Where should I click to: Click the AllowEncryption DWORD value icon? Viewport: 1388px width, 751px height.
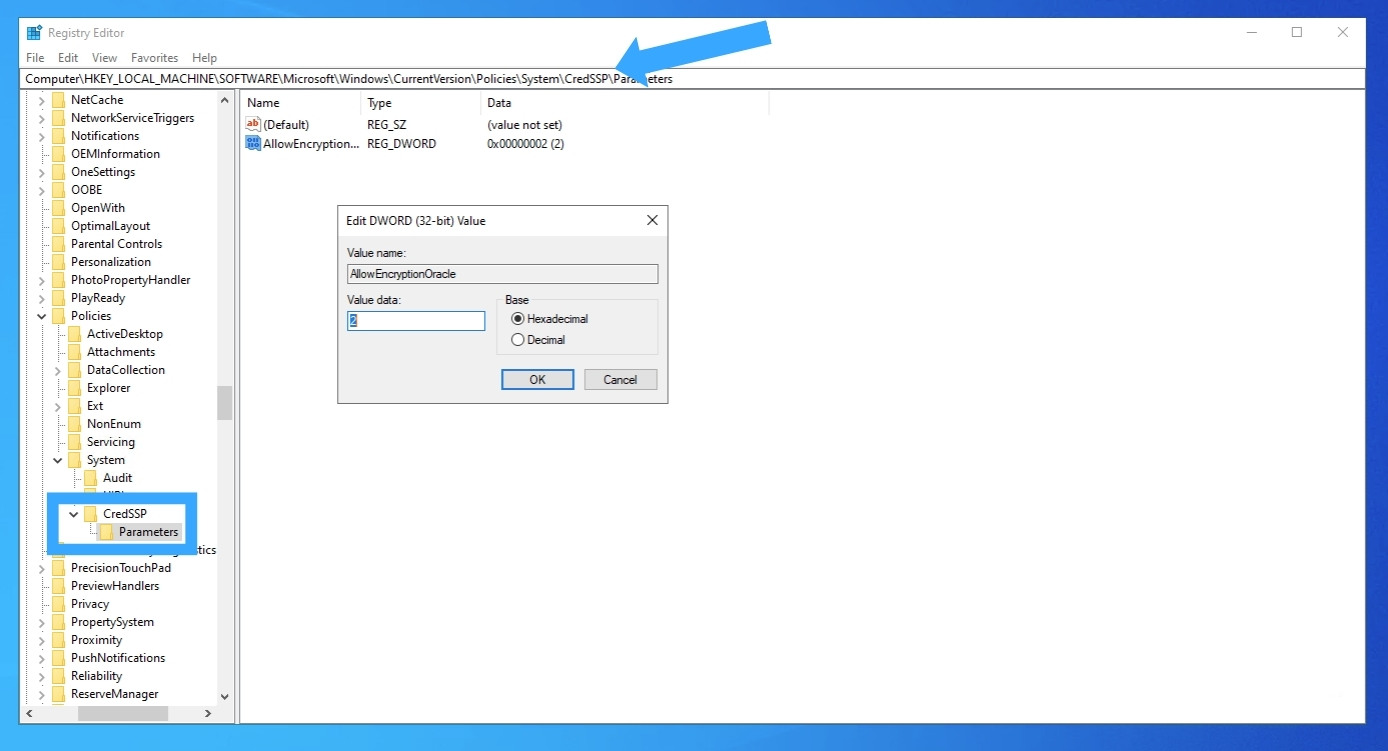click(x=253, y=144)
